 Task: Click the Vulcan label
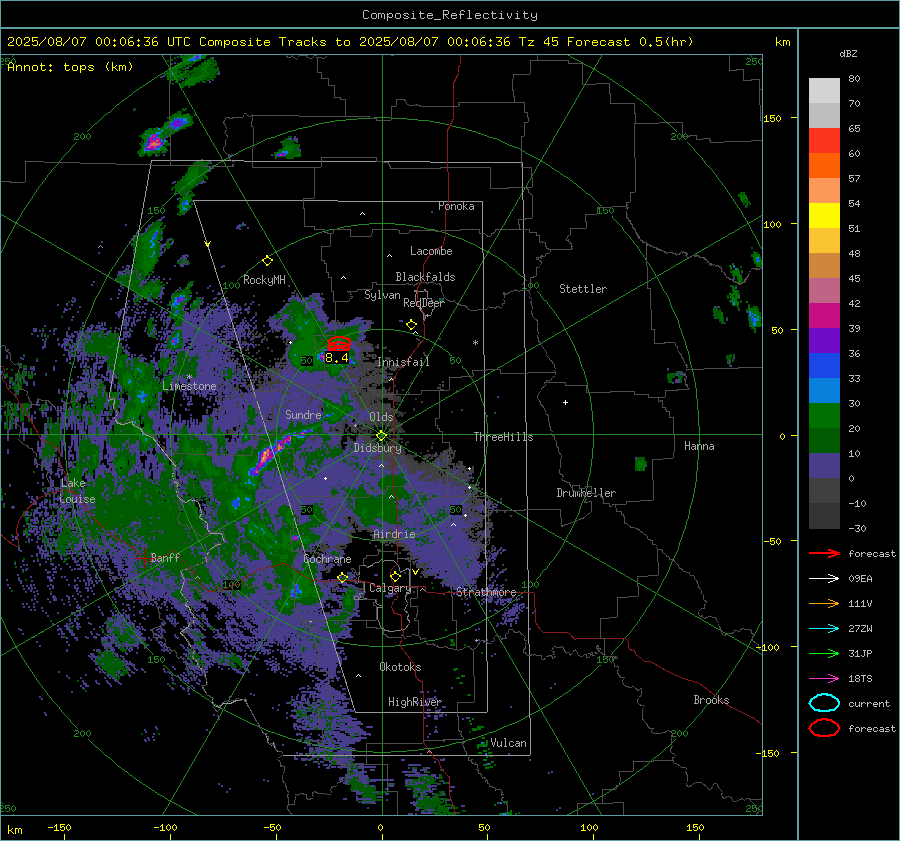(x=508, y=743)
